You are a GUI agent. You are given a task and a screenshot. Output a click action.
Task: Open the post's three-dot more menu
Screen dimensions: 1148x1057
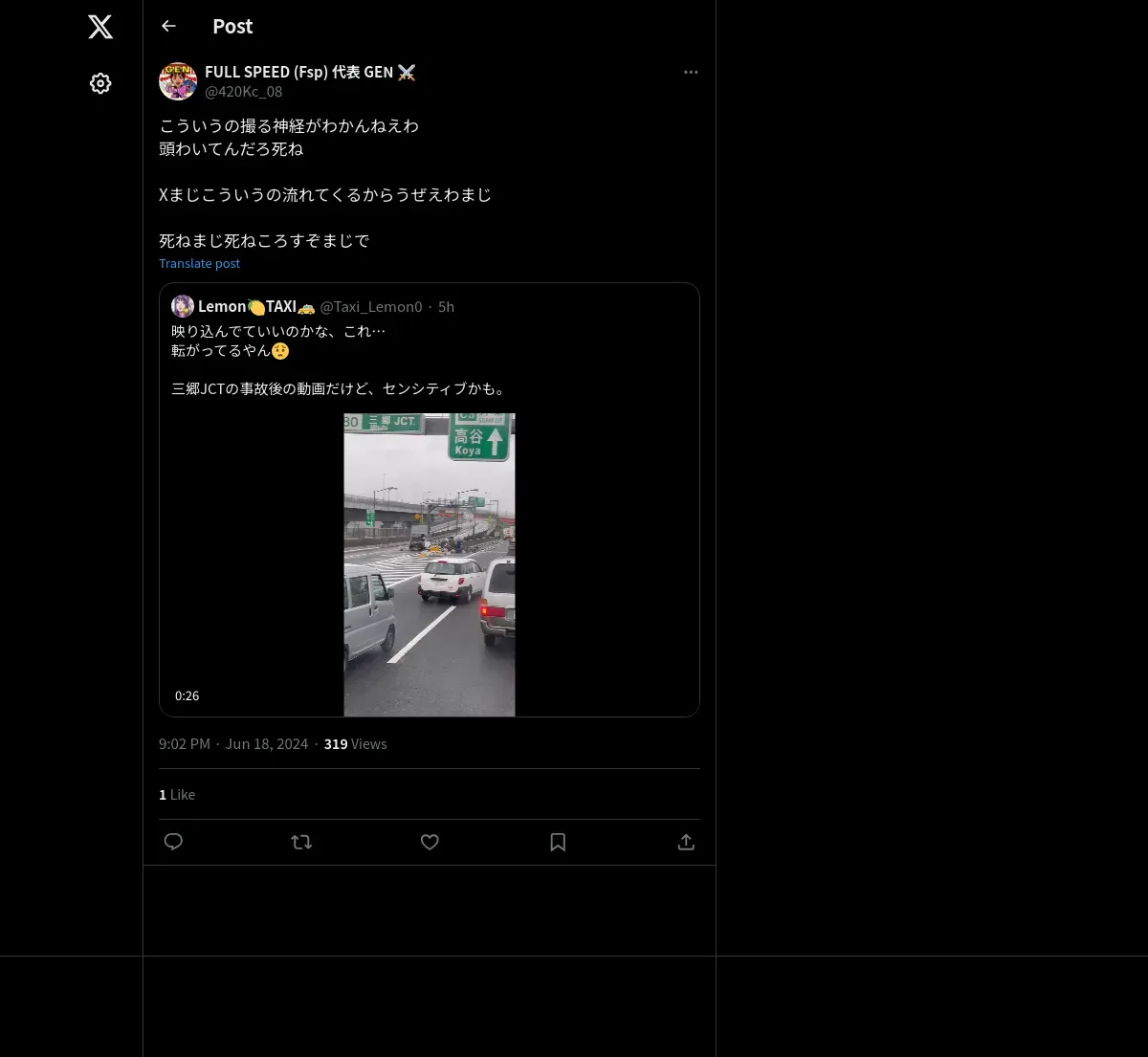691,72
